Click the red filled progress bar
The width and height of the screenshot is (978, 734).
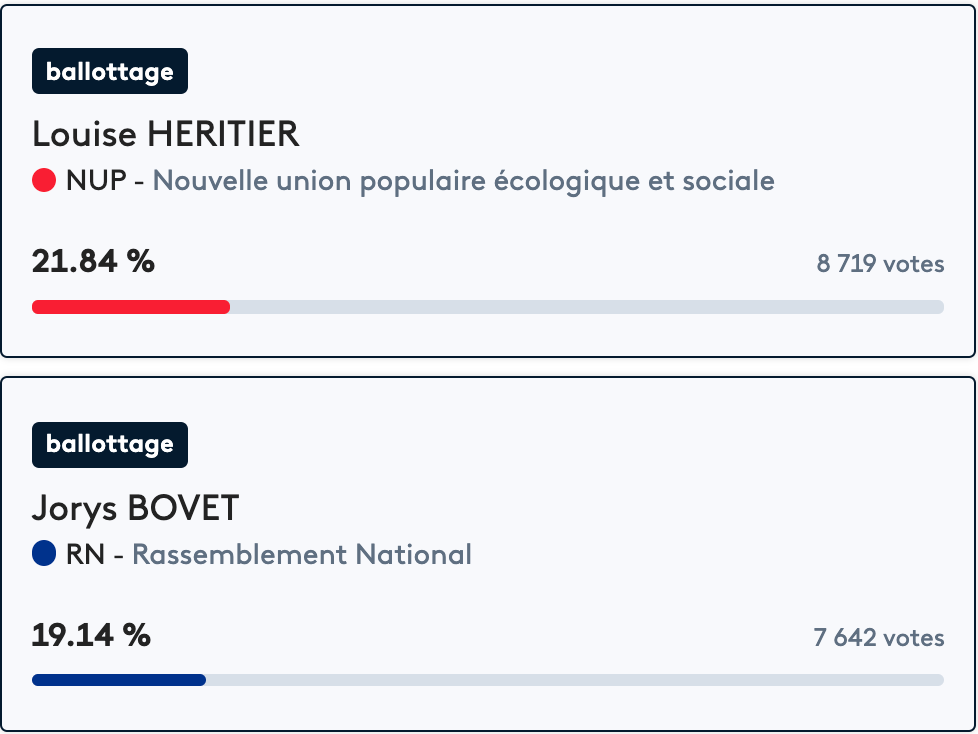click(131, 307)
